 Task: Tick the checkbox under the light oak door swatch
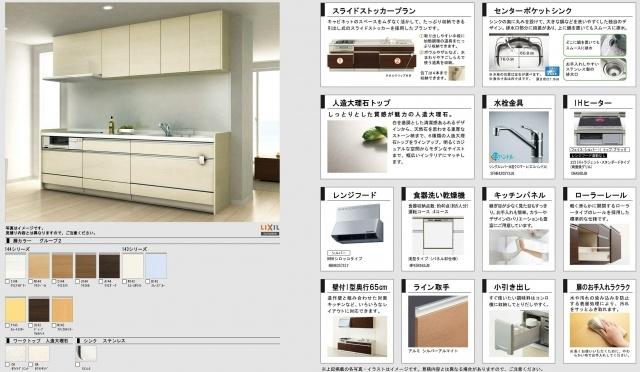click(x=31, y=281)
